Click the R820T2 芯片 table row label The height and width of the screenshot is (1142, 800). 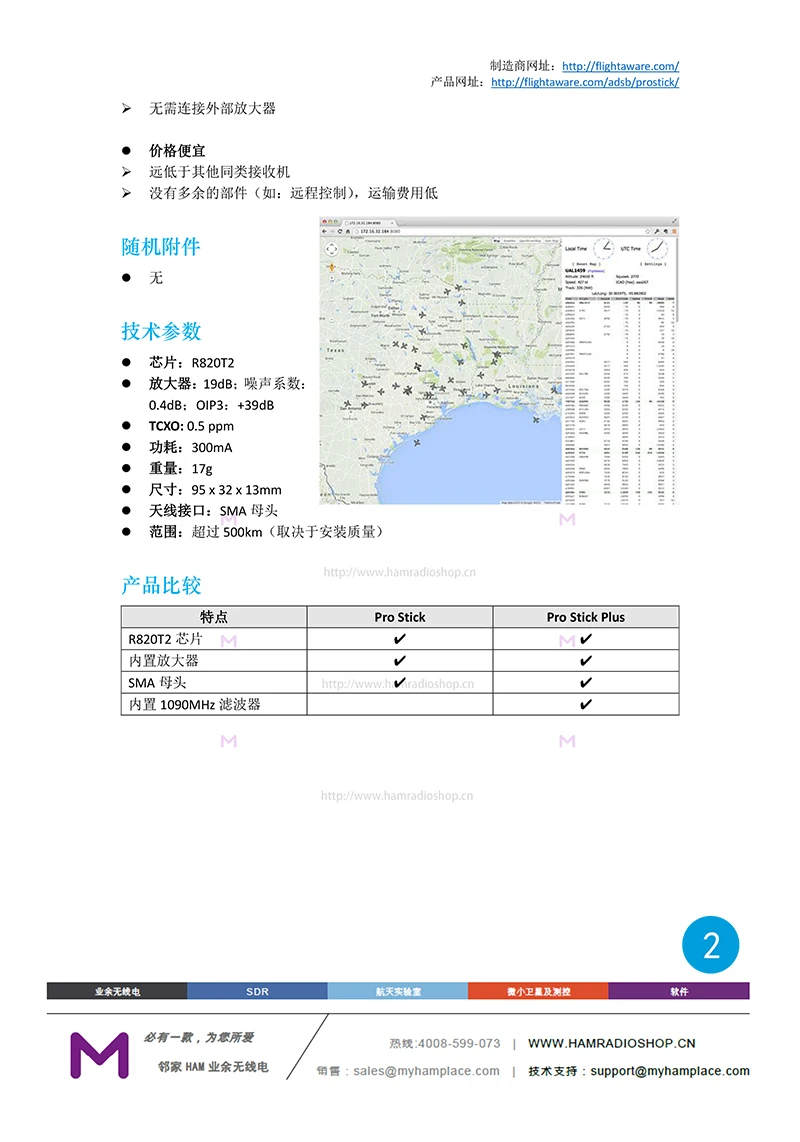click(165, 639)
